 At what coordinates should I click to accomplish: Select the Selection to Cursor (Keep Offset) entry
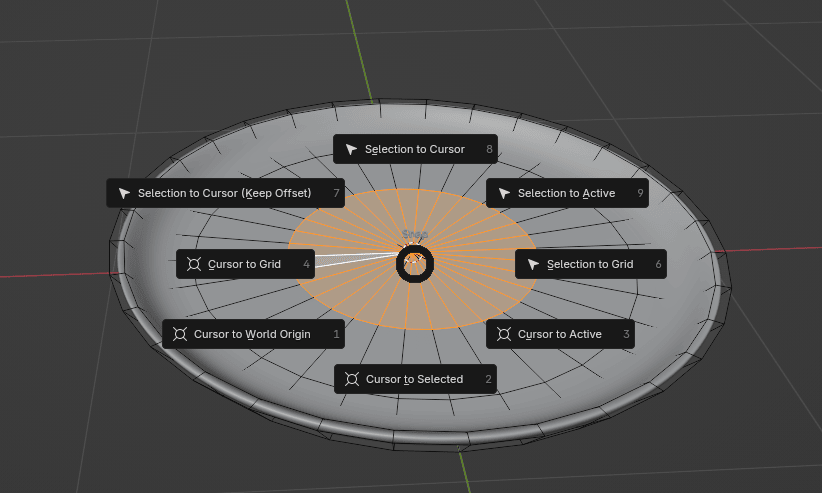click(x=225, y=193)
